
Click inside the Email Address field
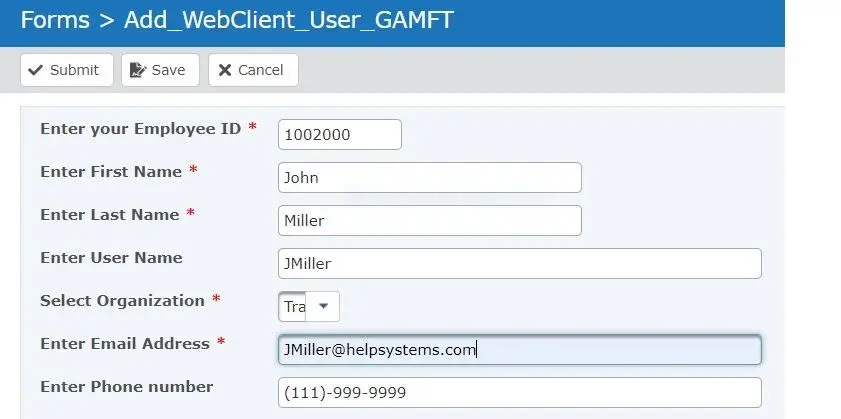520,350
